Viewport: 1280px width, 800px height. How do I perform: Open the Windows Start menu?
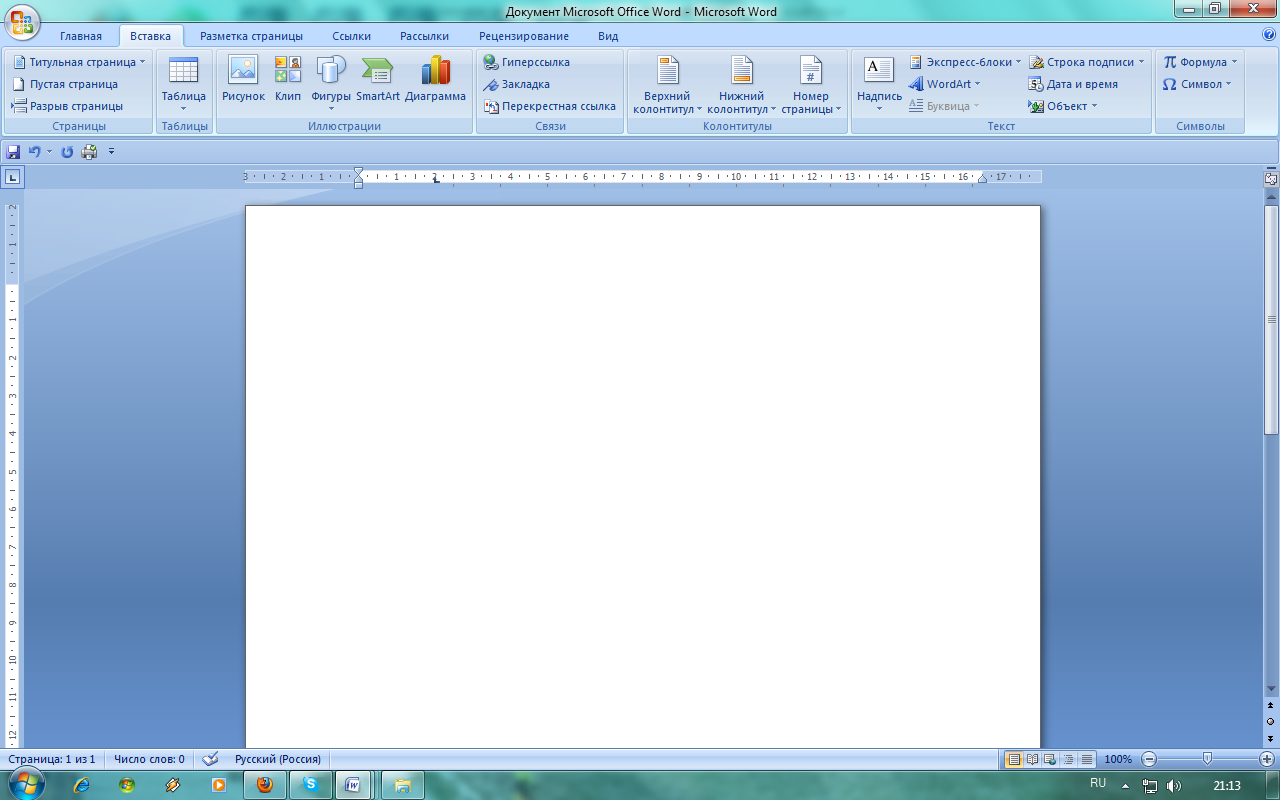pyautogui.click(x=27, y=785)
